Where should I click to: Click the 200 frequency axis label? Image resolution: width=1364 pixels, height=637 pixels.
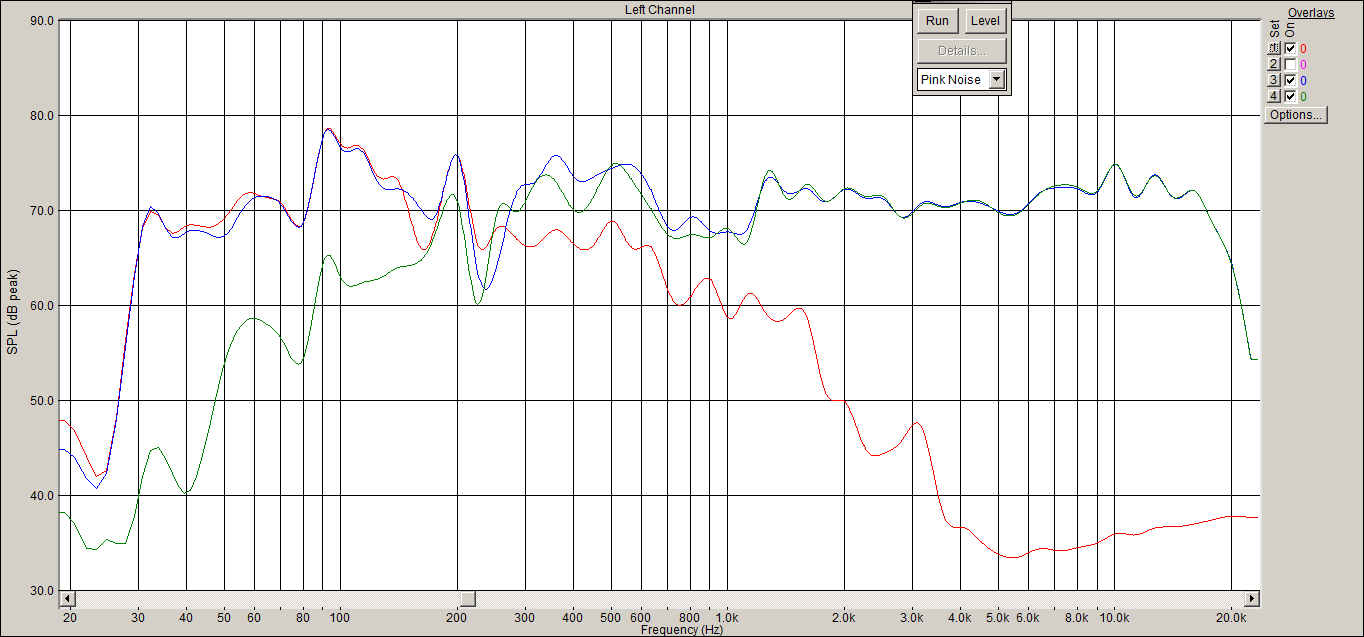tap(457, 618)
